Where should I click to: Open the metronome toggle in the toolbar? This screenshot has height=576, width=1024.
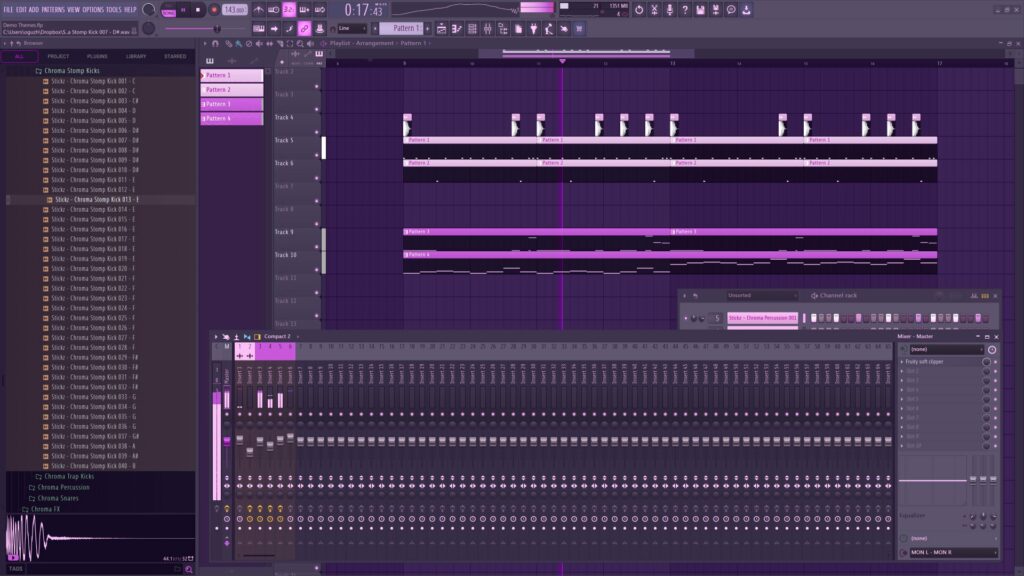click(x=259, y=10)
